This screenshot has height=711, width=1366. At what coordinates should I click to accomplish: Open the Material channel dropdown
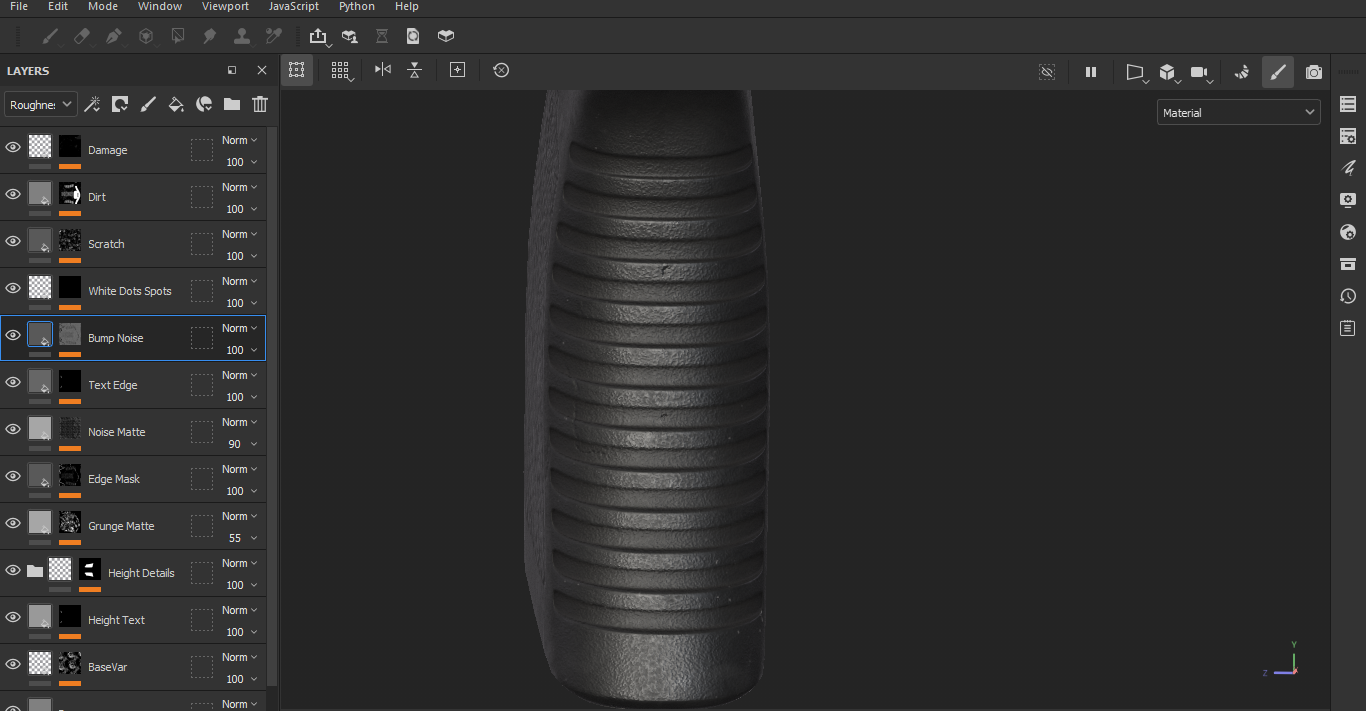click(1239, 113)
